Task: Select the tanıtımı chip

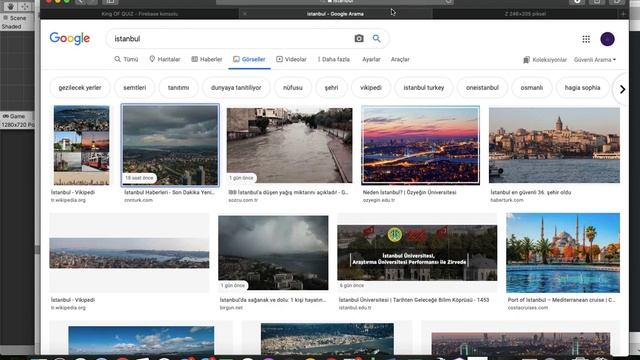Action: point(178,88)
